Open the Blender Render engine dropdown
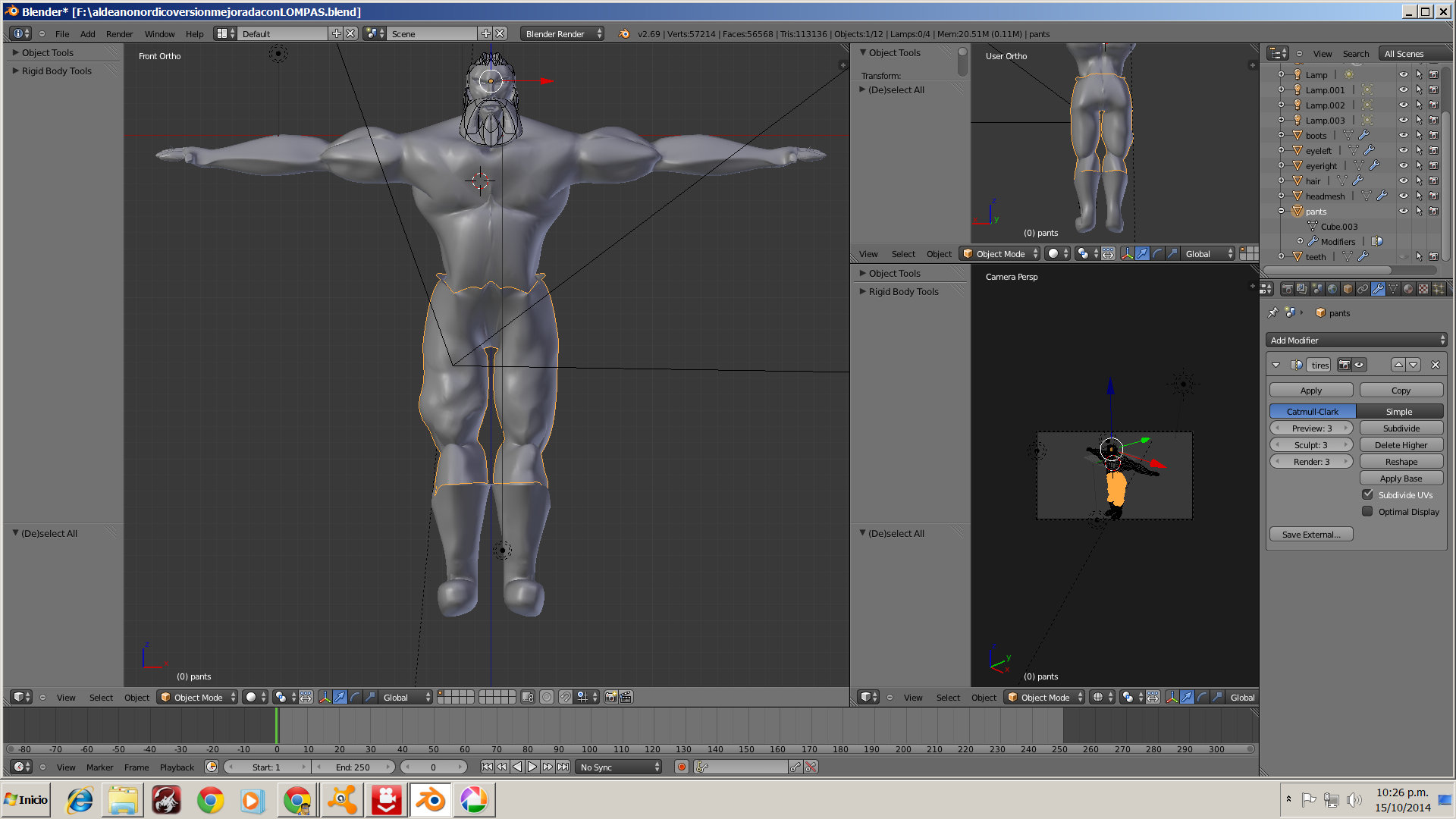Image resolution: width=1456 pixels, height=819 pixels. point(562,33)
